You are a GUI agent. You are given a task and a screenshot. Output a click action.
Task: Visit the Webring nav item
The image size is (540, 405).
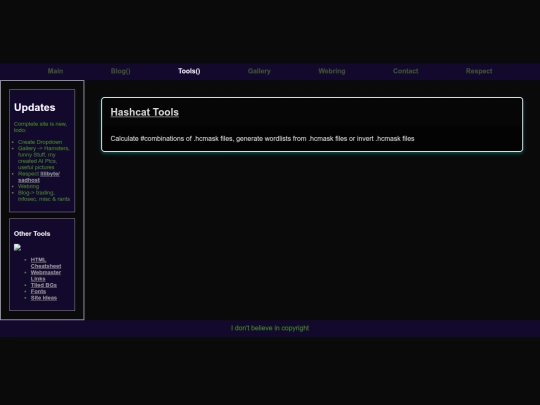(x=332, y=71)
